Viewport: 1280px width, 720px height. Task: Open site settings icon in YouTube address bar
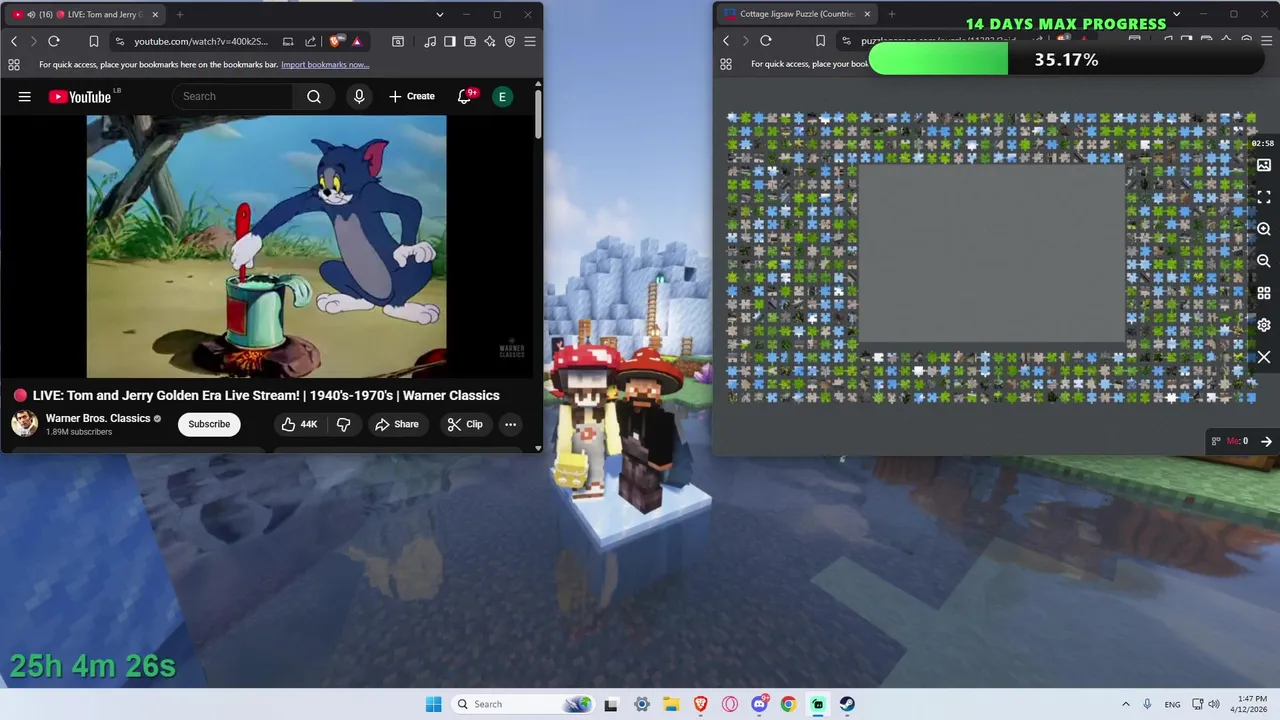tap(120, 41)
